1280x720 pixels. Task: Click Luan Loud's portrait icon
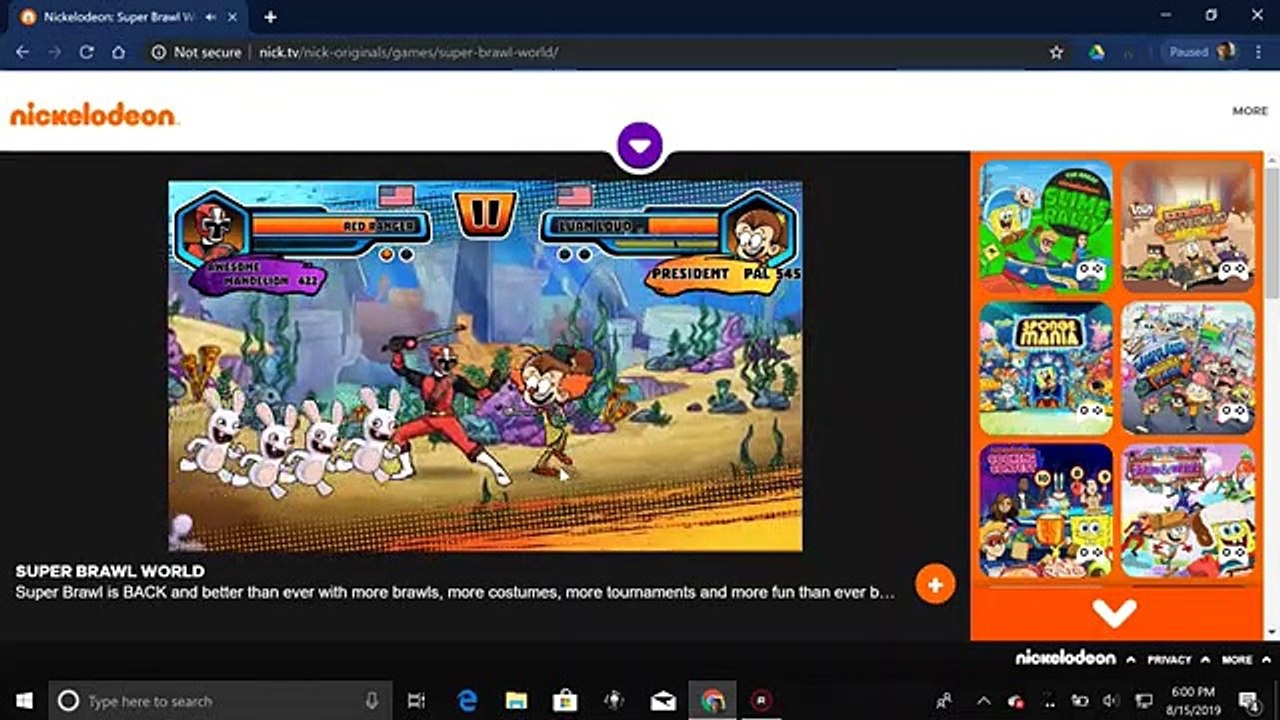756,227
